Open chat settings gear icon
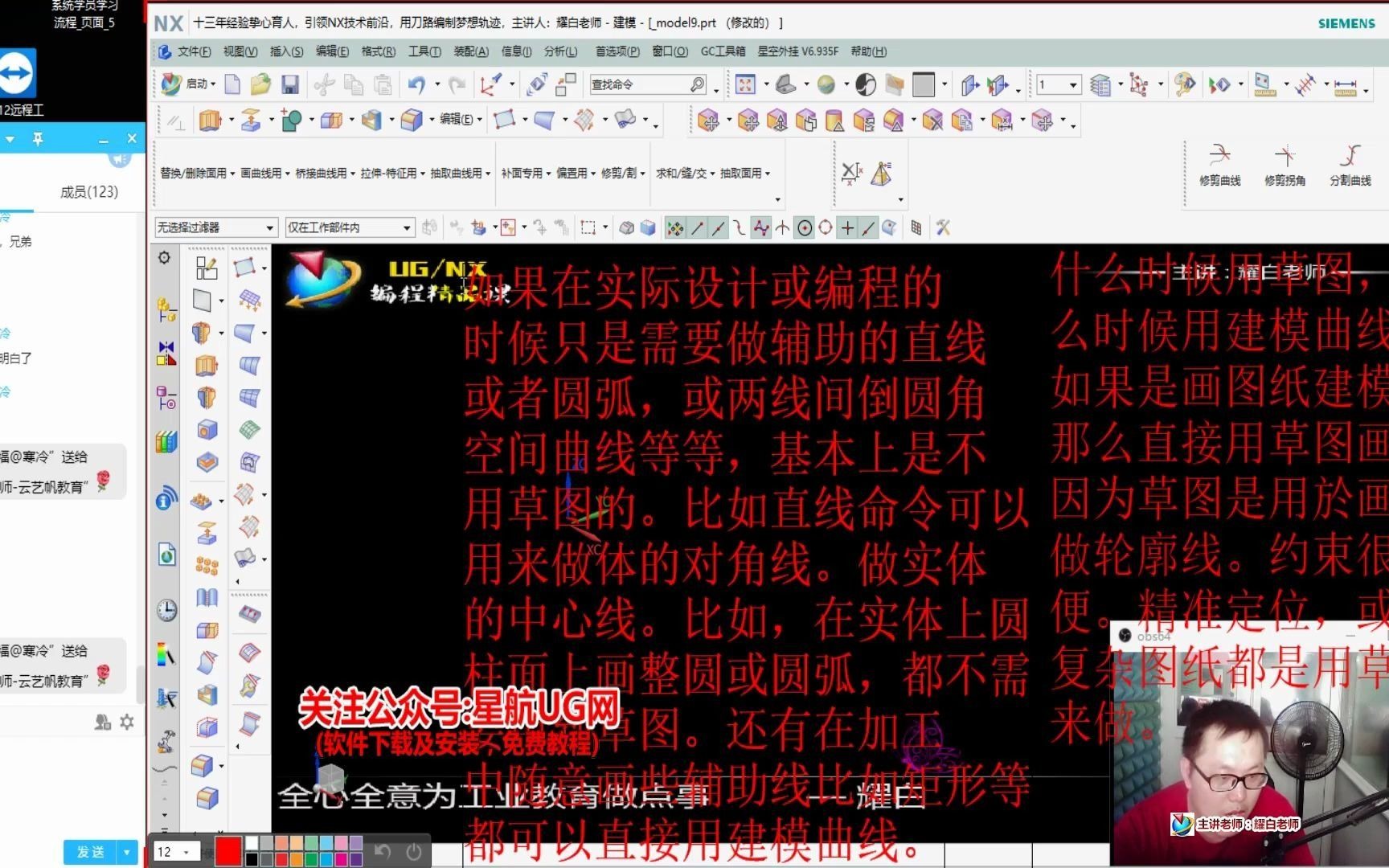This screenshot has height=868, width=1389. tap(127, 722)
